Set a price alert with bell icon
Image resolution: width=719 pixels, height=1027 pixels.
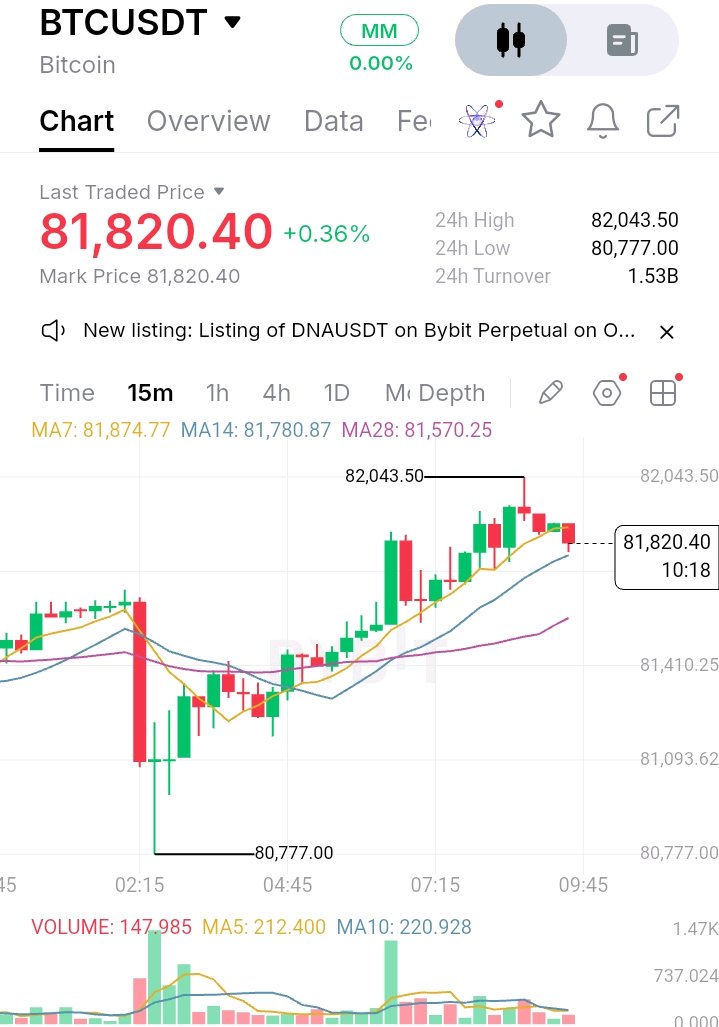(602, 121)
